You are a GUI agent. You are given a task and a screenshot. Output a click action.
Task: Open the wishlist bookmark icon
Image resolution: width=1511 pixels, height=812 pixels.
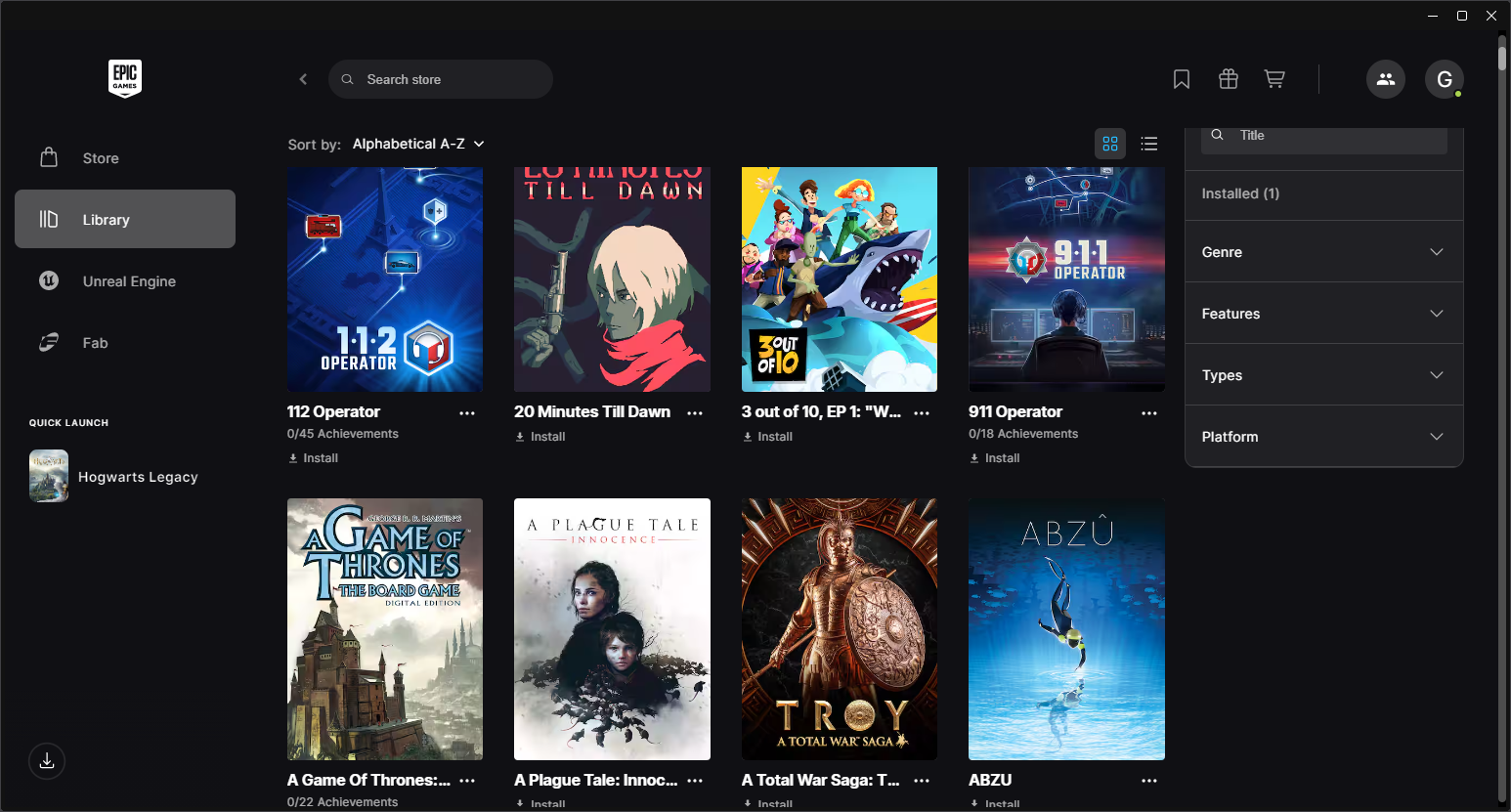[x=1182, y=79]
